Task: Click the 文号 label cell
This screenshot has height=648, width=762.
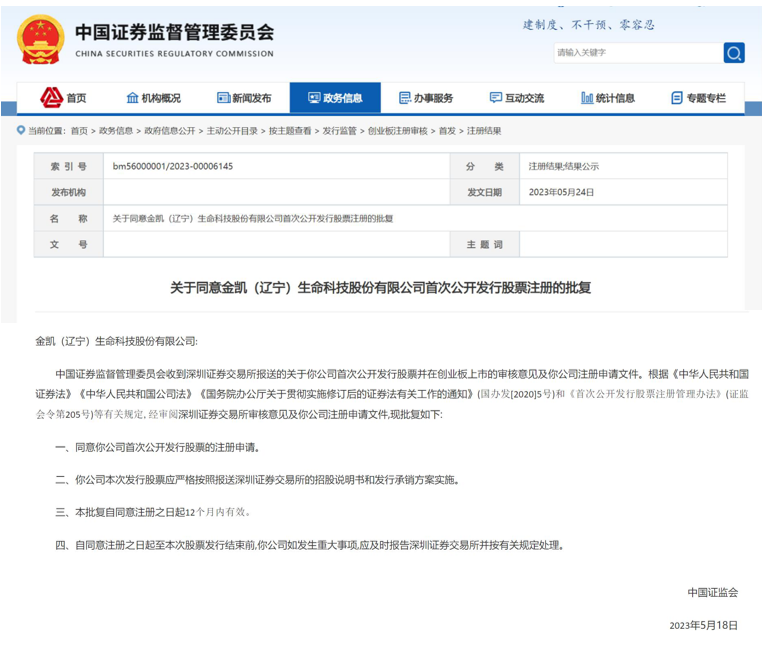Action: click(69, 245)
